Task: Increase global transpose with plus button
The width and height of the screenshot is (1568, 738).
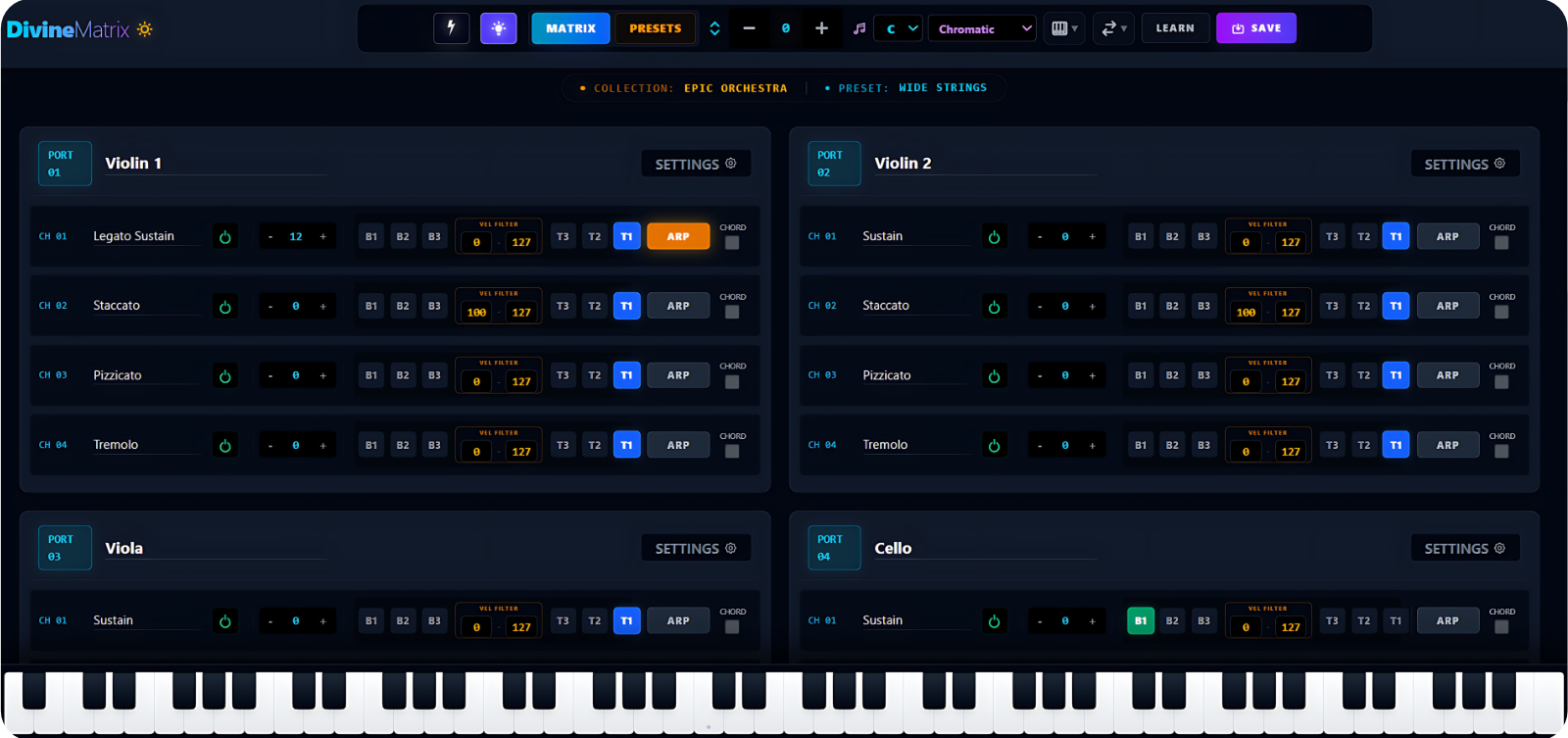Action: 821,28
